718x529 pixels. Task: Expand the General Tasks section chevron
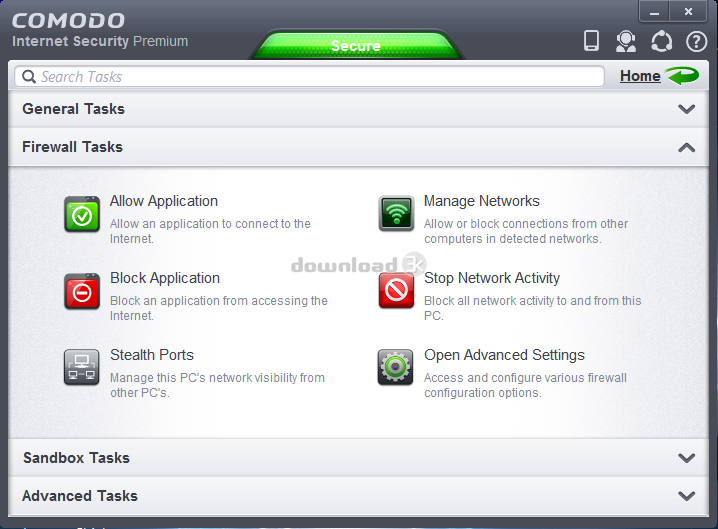tap(686, 109)
